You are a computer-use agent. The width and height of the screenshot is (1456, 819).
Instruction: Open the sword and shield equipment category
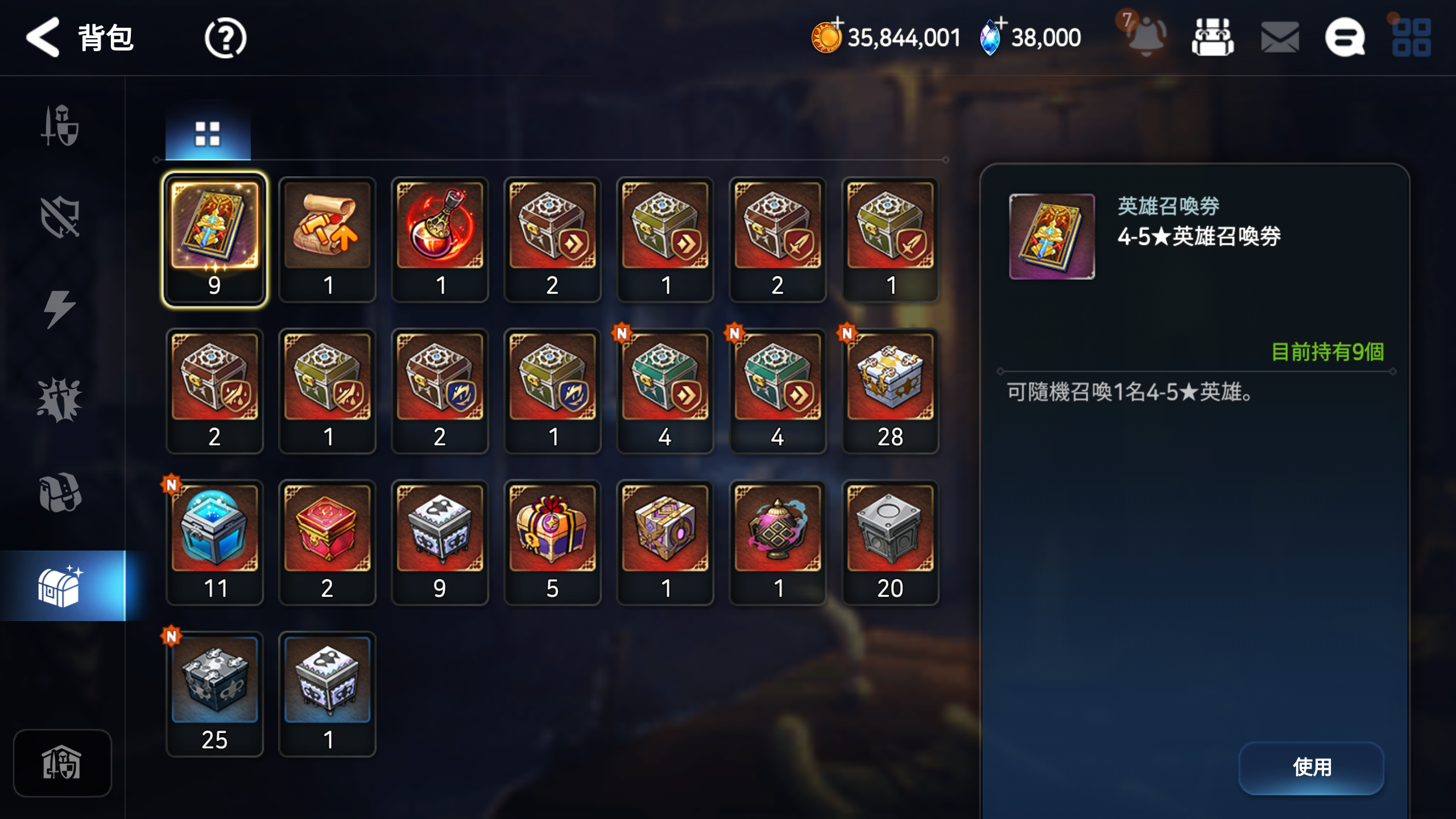[x=60, y=126]
